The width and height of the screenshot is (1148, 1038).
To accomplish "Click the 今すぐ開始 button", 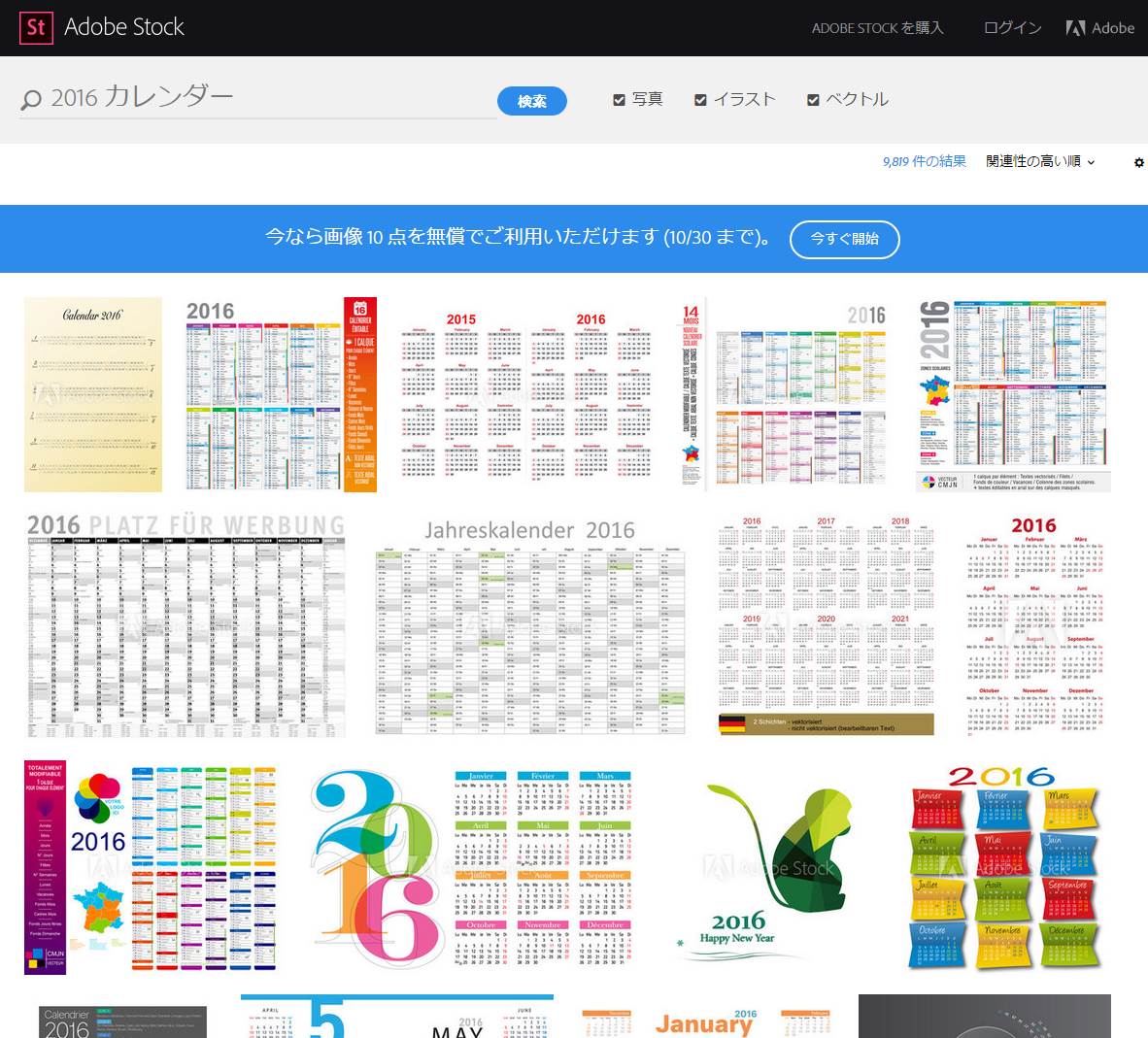I will pos(844,239).
